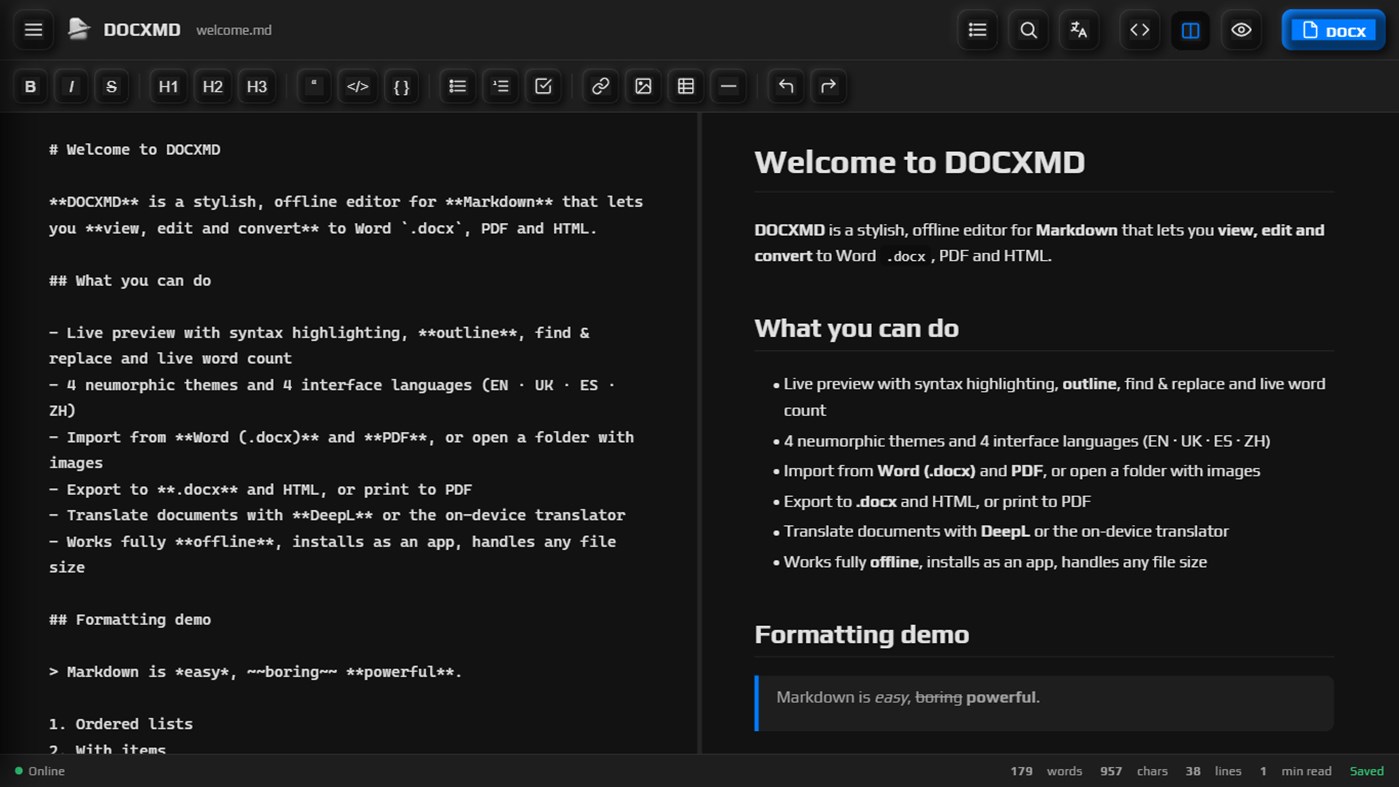Click the DOCXMD logo icon
Viewport: 1399px width, 787px height.
coord(79,30)
